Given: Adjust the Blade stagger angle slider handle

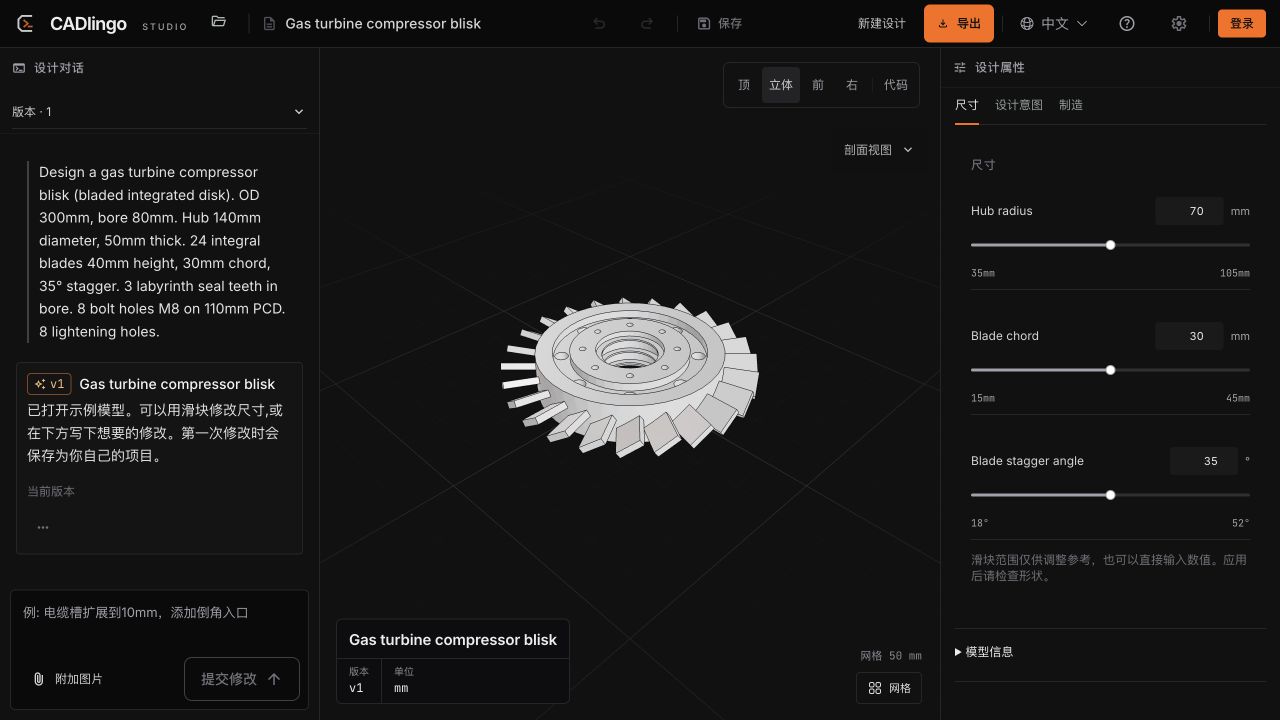Looking at the screenshot, I should tap(1110, 495).
